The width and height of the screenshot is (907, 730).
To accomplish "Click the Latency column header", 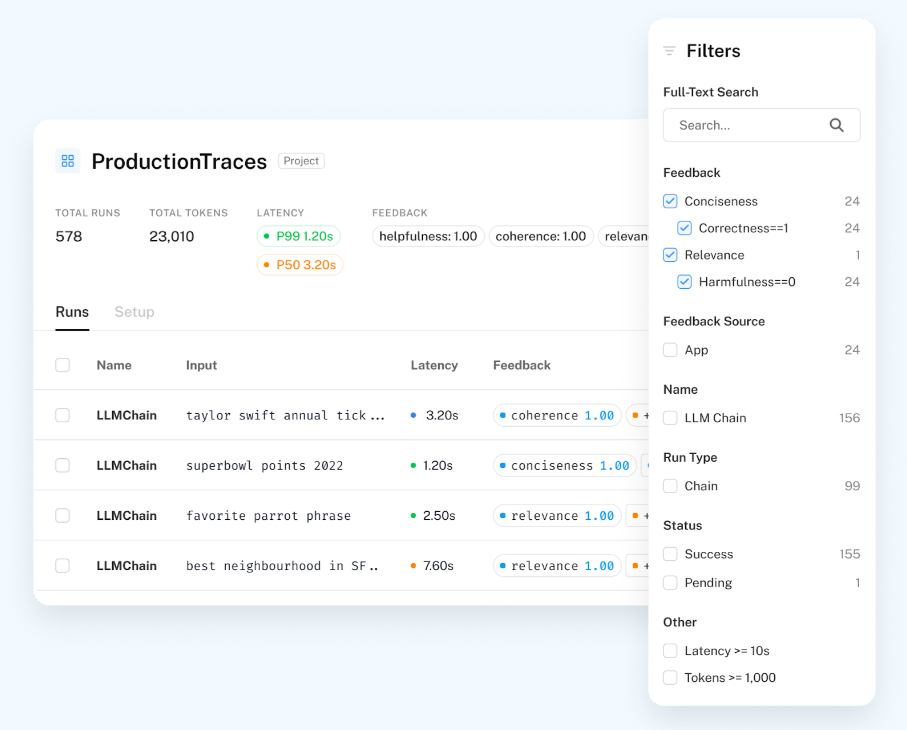I will (434, 365).
